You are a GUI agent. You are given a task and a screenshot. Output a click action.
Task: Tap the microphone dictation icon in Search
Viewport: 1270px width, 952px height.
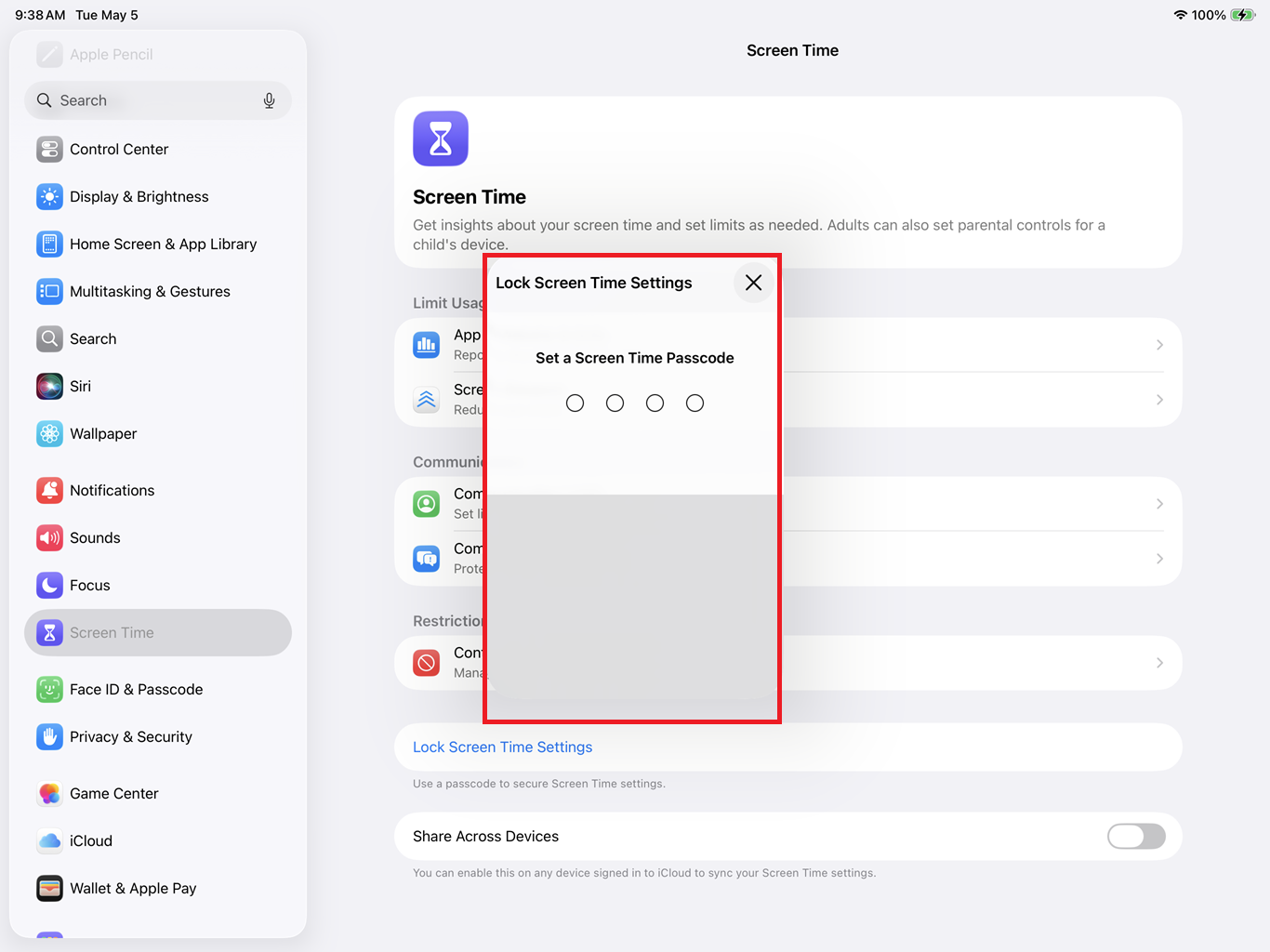(269, 100)
